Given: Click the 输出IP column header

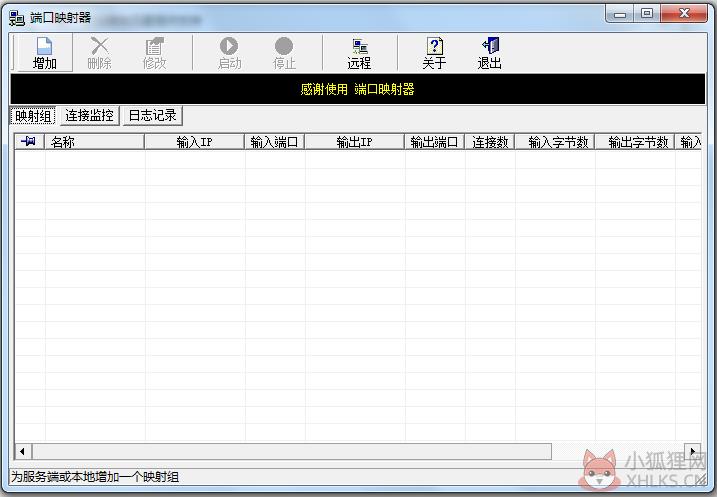Looking at the screenshot, I should [x=354, y=142].
